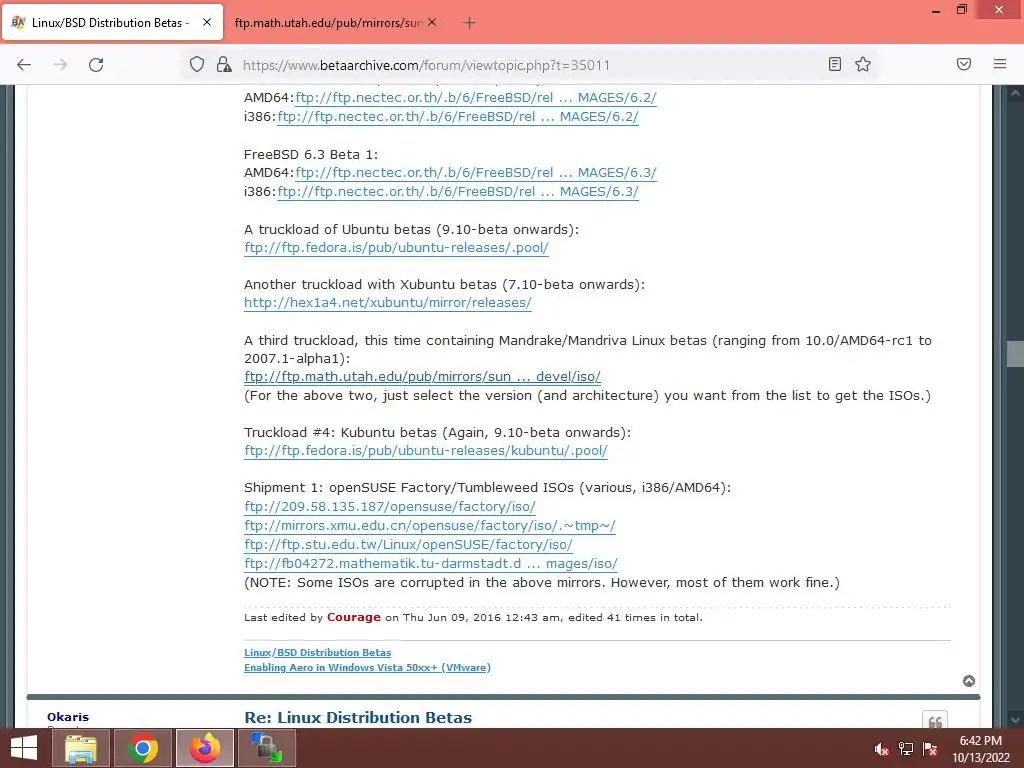
Task: Open File Explorer from taskbar
Action: point(80,748)
